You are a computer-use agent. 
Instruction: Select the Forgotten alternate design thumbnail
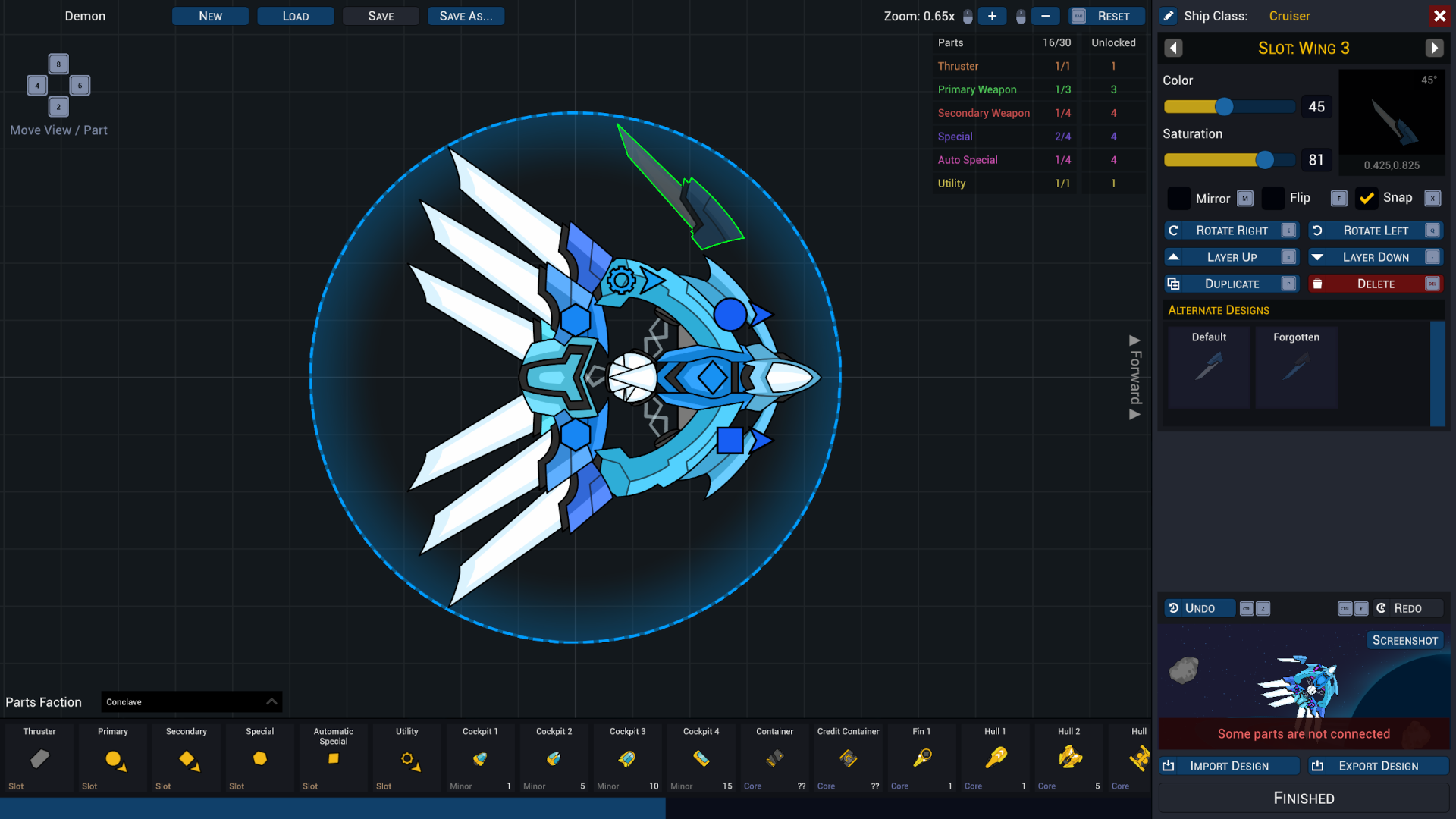(1296, 369)
